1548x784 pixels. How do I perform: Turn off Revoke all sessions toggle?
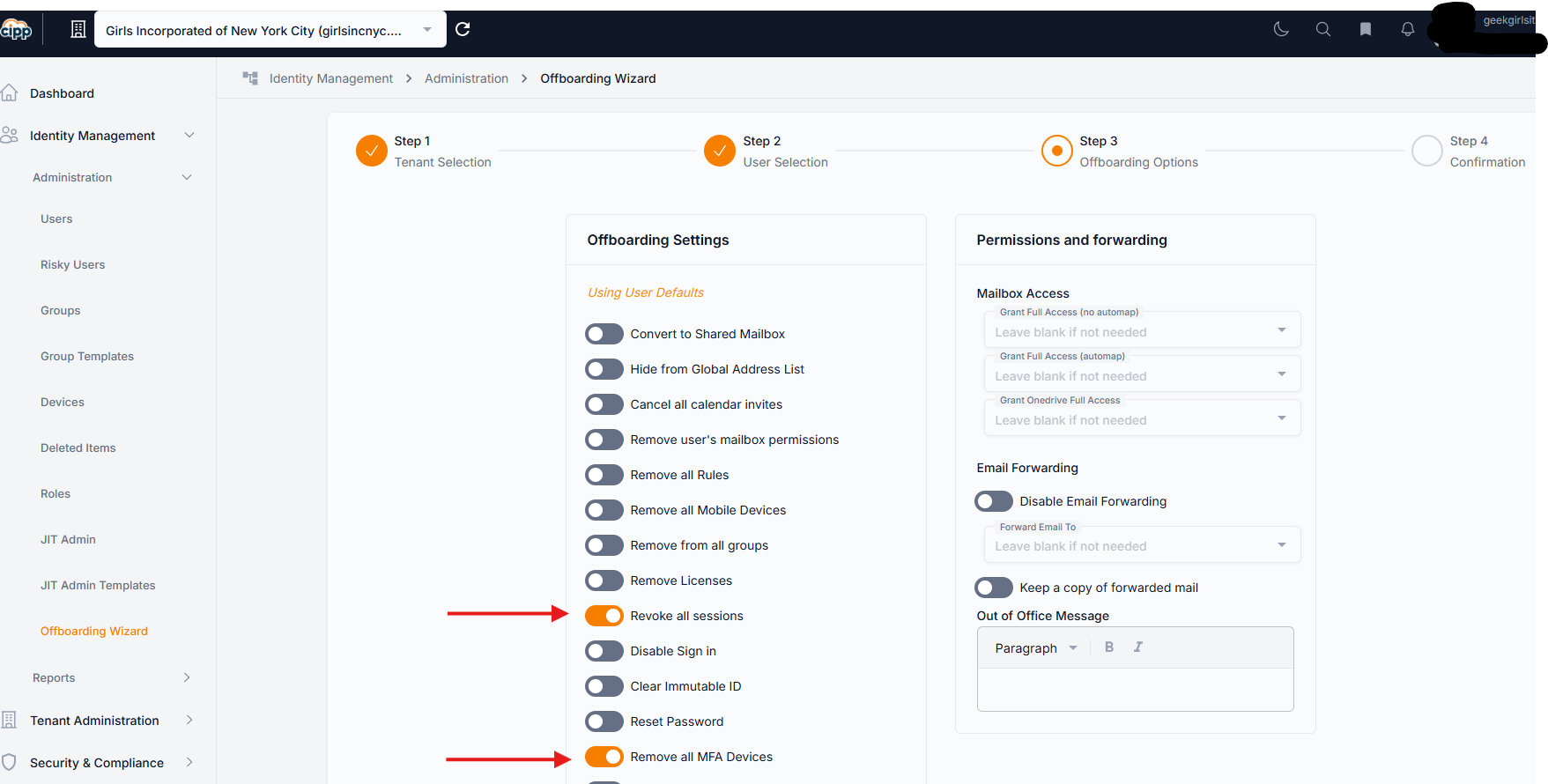(604, 616)
